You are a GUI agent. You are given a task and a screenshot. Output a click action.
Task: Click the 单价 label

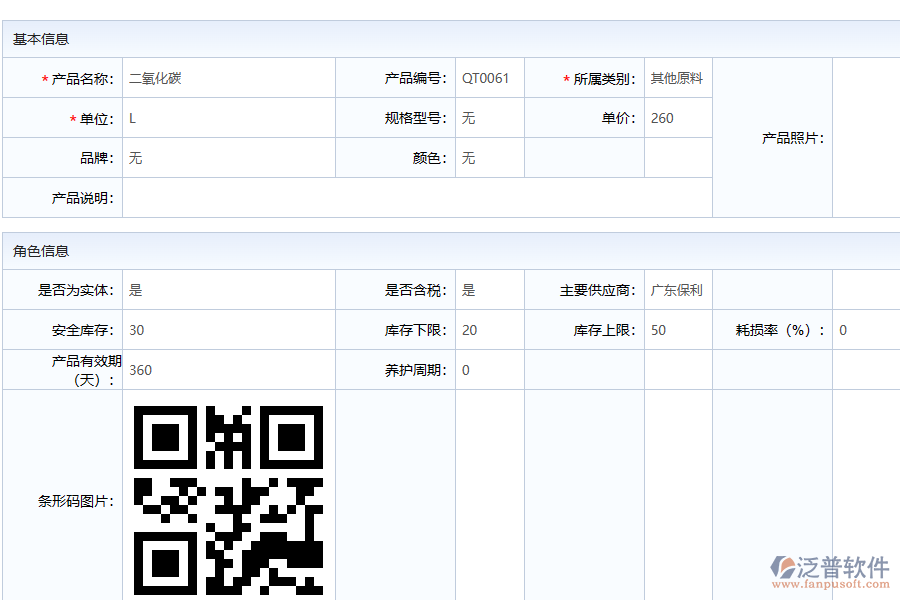(619, 118)
